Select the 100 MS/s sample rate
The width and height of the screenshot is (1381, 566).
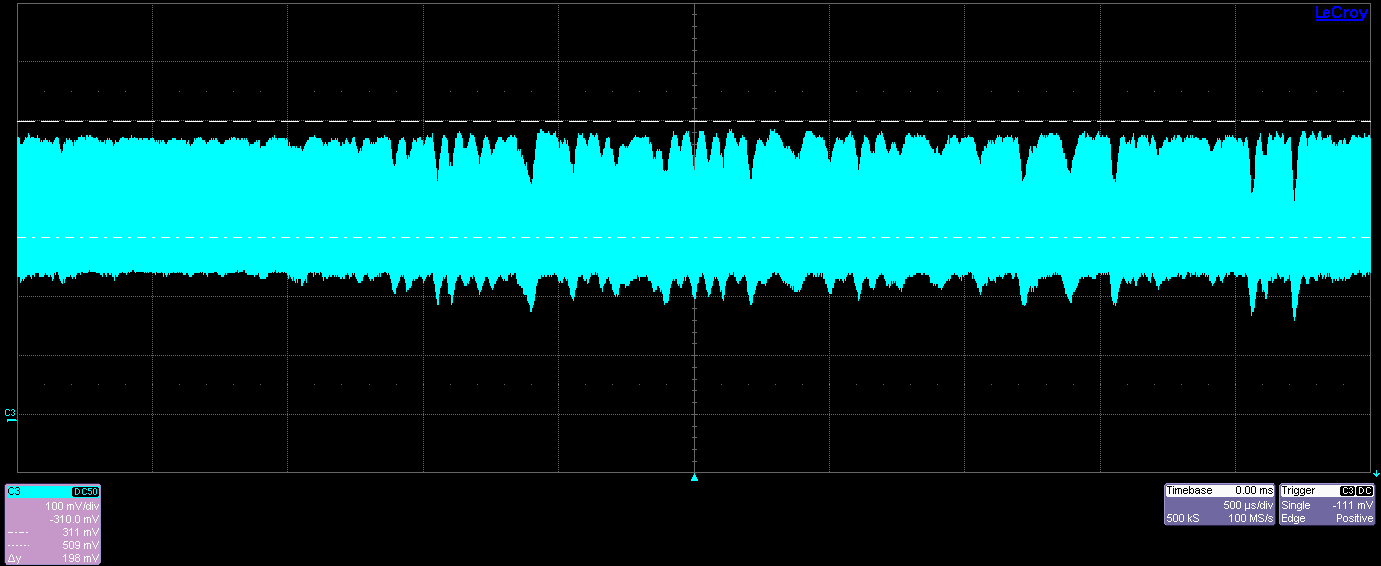(x=1251, y=519)
